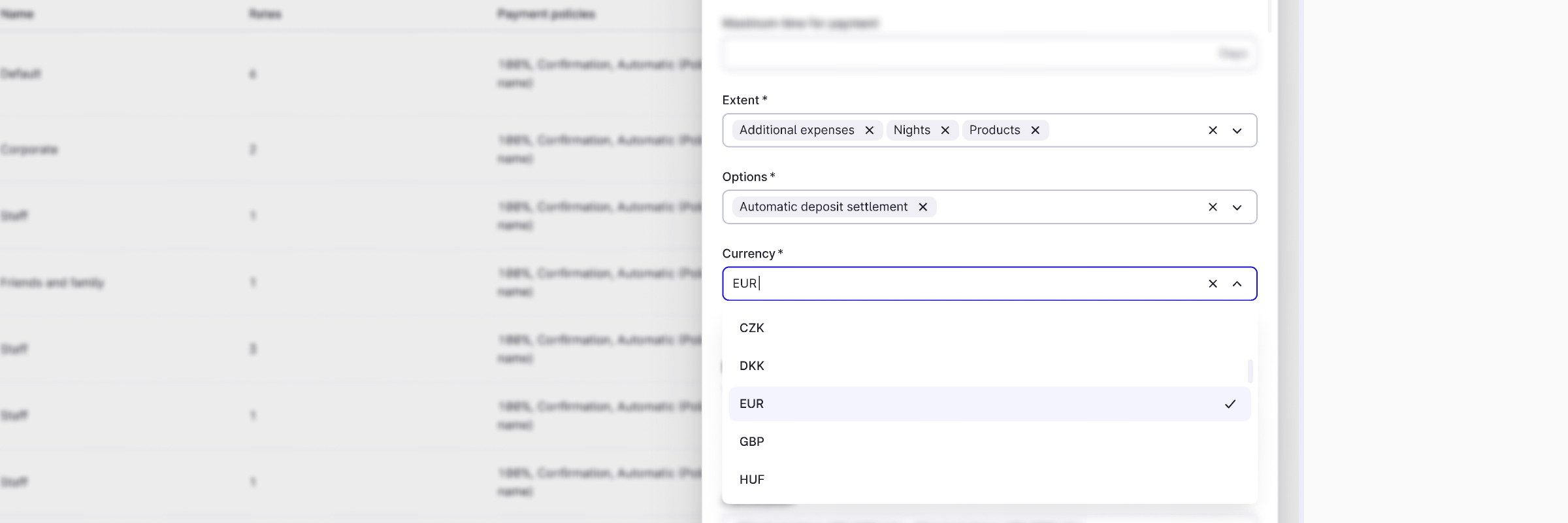Click into the Currency text input
Image resolution: width=1568 pixels, height=523 pixels.
point(967,284)
